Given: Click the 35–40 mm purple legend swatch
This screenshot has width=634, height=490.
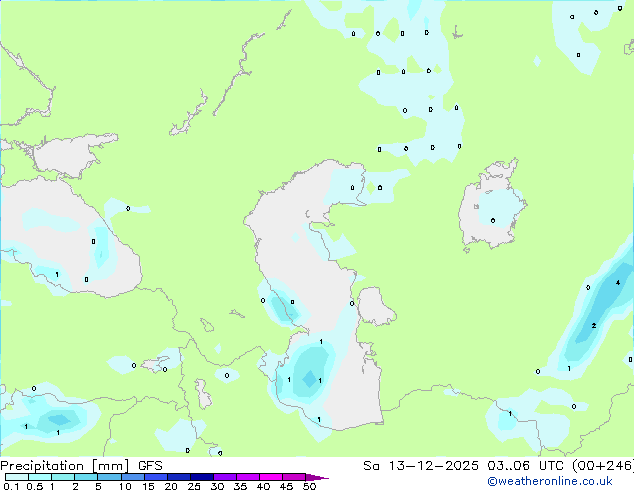Looking at the screenshot, I should pyautogui.click(x=248, y=477).
